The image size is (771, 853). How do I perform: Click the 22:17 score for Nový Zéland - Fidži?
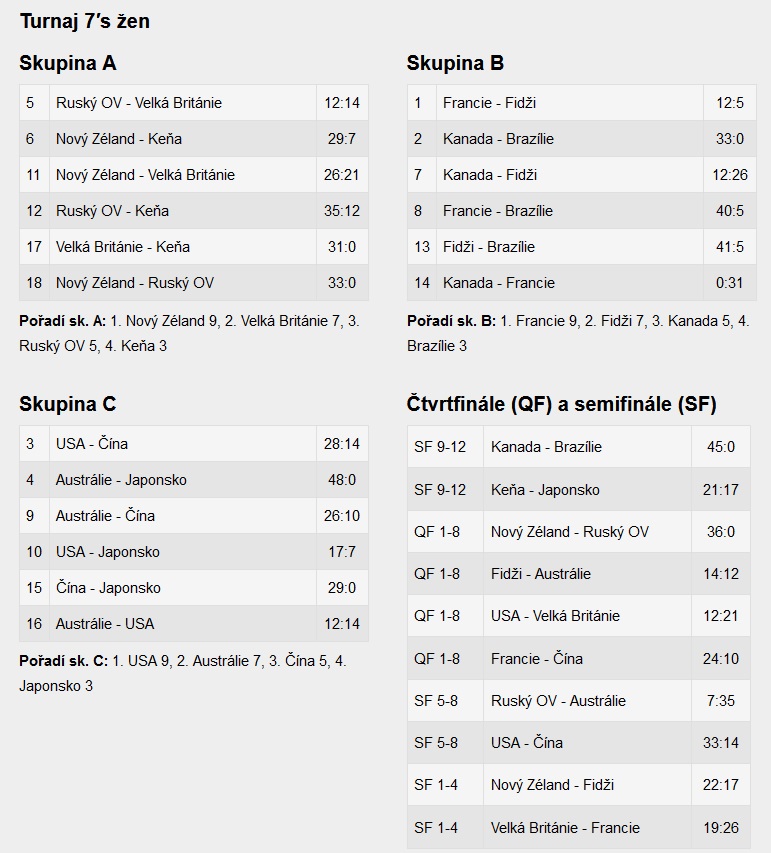click(720, 785)
